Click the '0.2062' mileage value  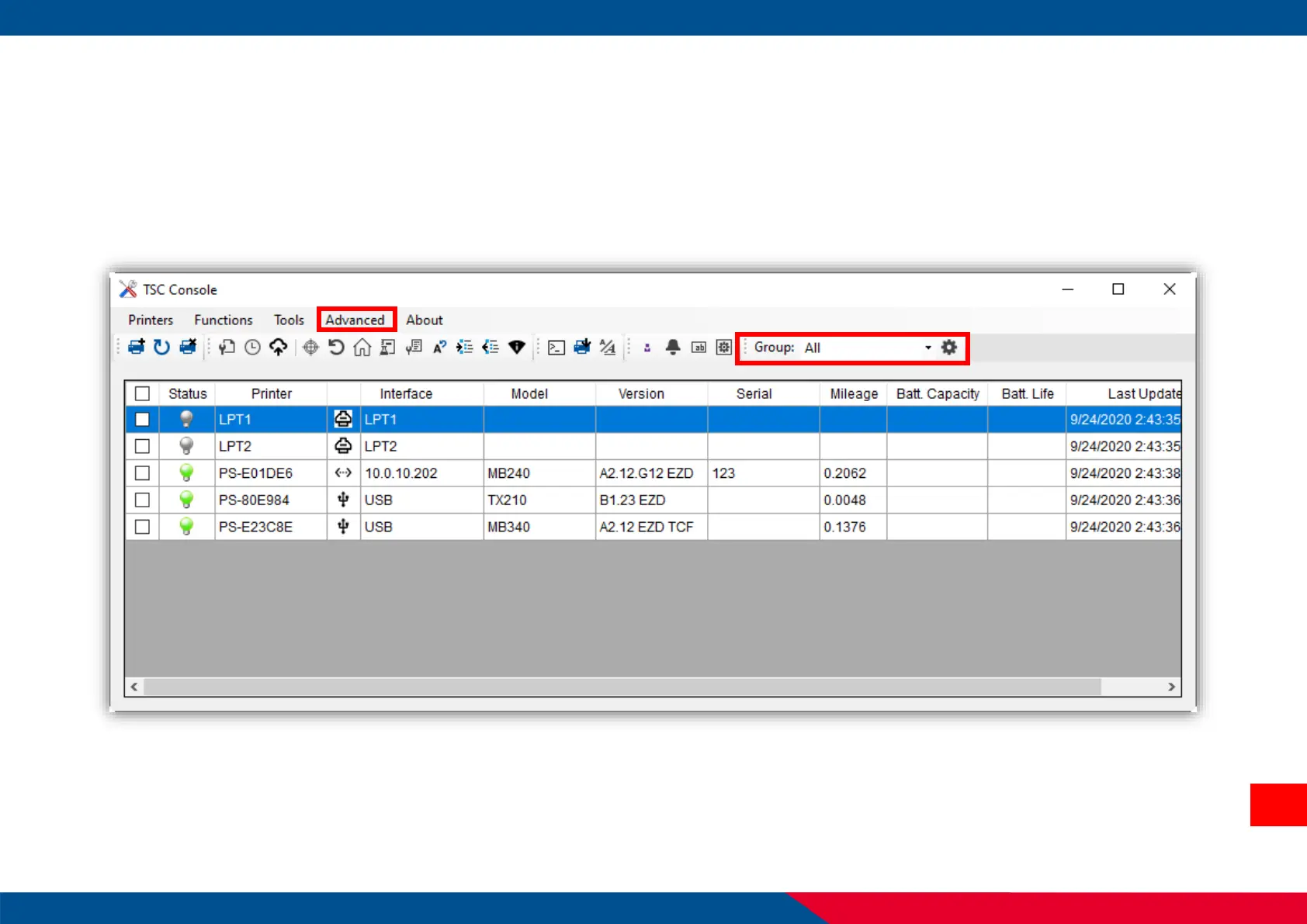[x=844, y=473]
